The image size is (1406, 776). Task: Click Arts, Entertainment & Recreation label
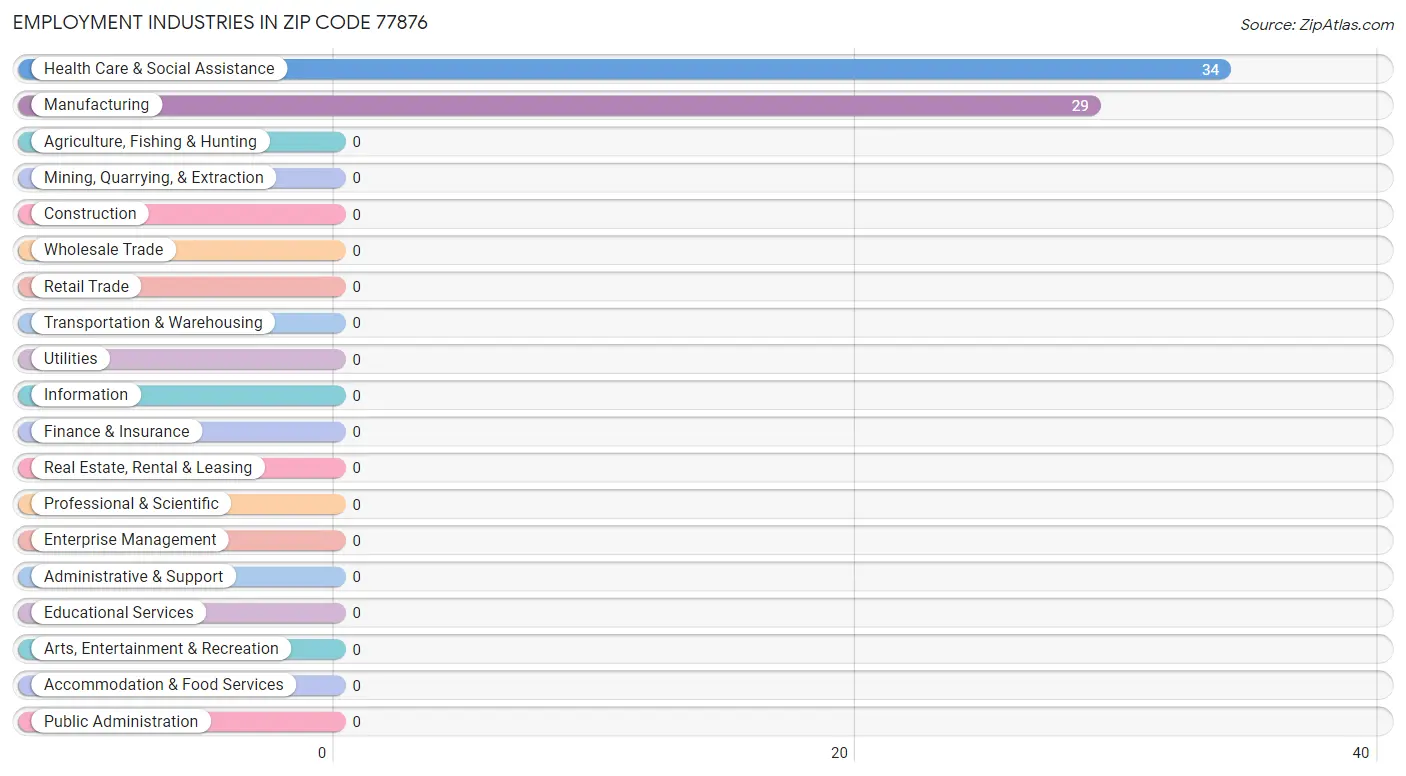click(161, 649)
